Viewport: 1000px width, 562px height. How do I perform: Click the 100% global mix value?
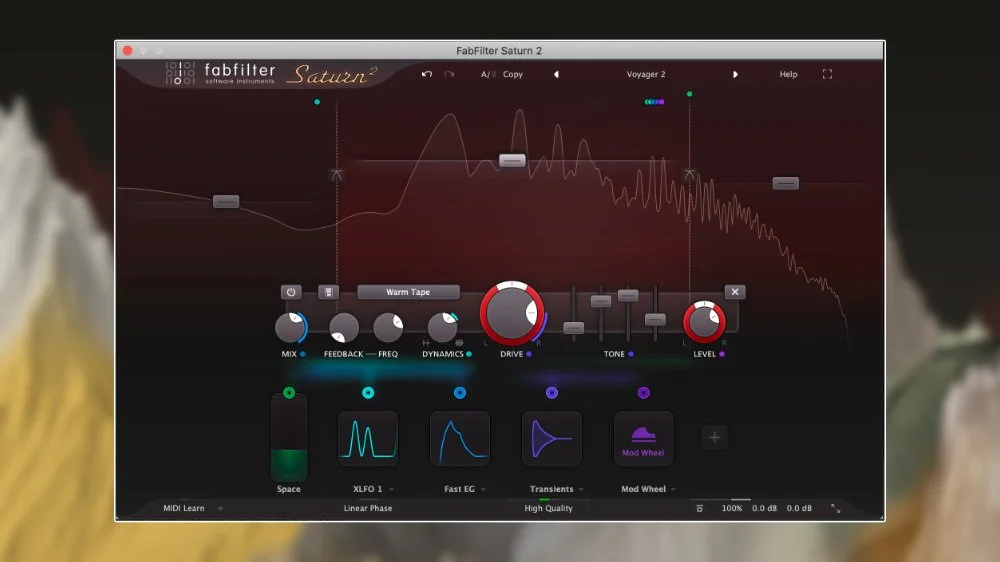click(x=732, y=508)
